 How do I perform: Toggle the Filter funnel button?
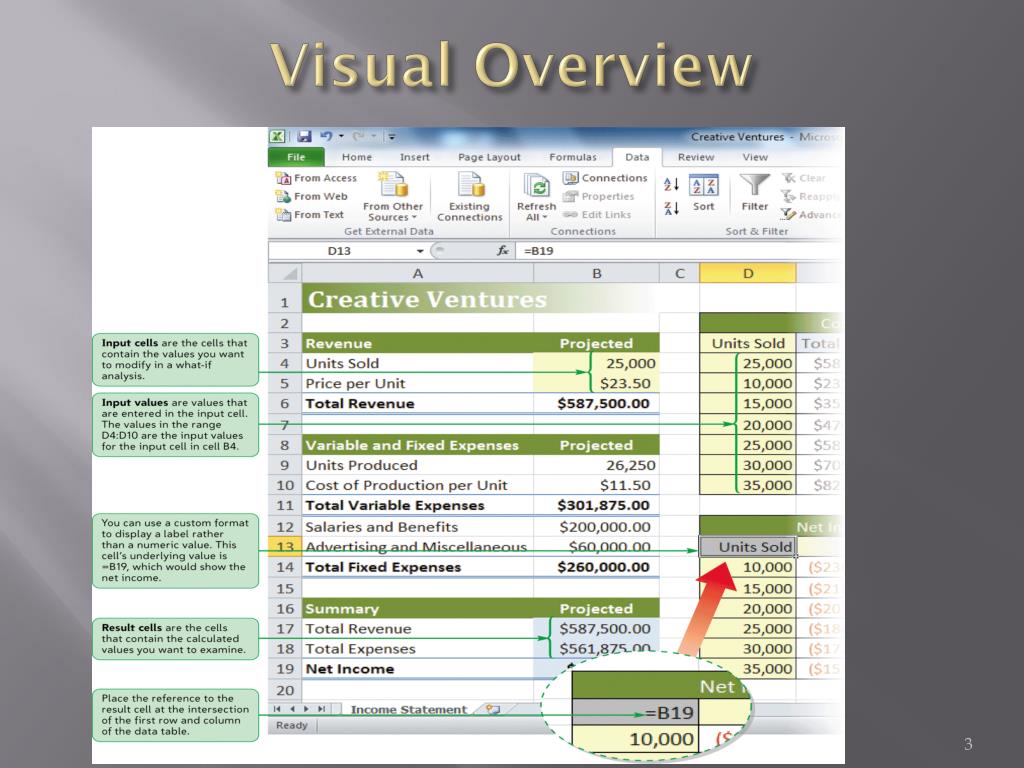click(x=754, y=193)
